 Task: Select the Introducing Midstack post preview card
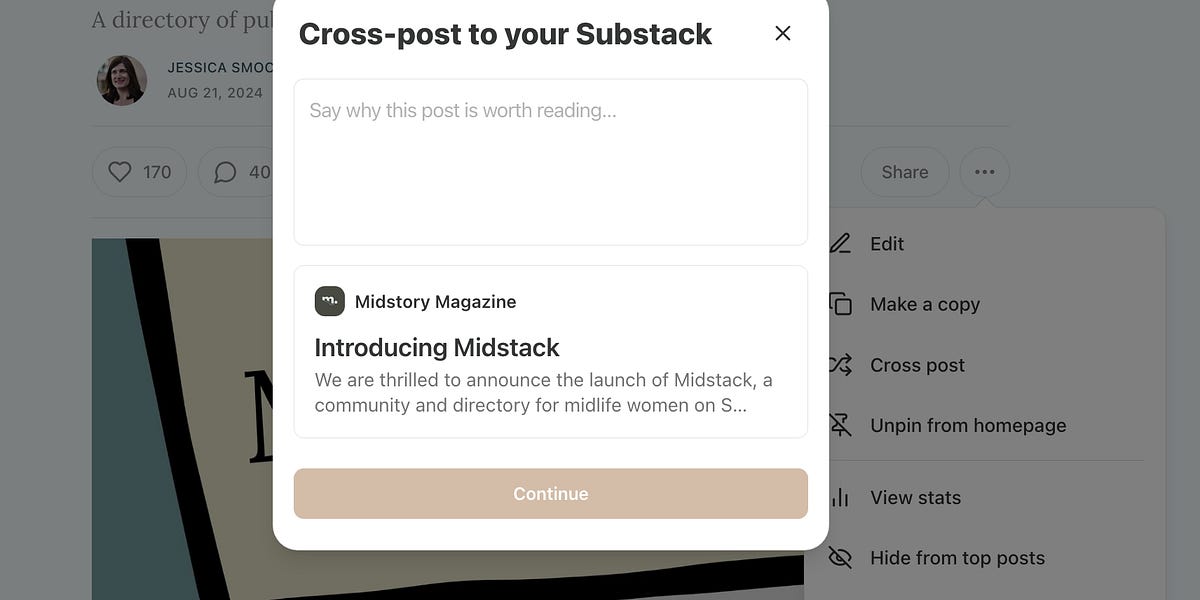(550, 351)
